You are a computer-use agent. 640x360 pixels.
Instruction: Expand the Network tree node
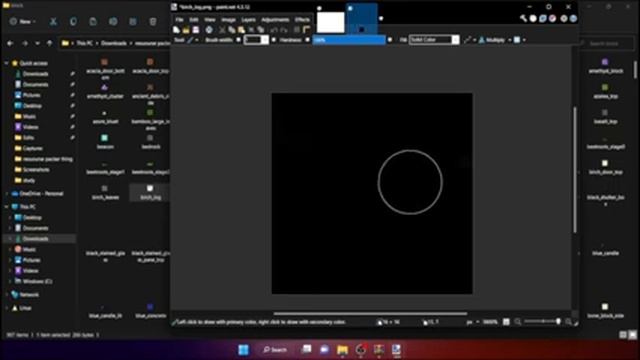[x=7, y=295]
